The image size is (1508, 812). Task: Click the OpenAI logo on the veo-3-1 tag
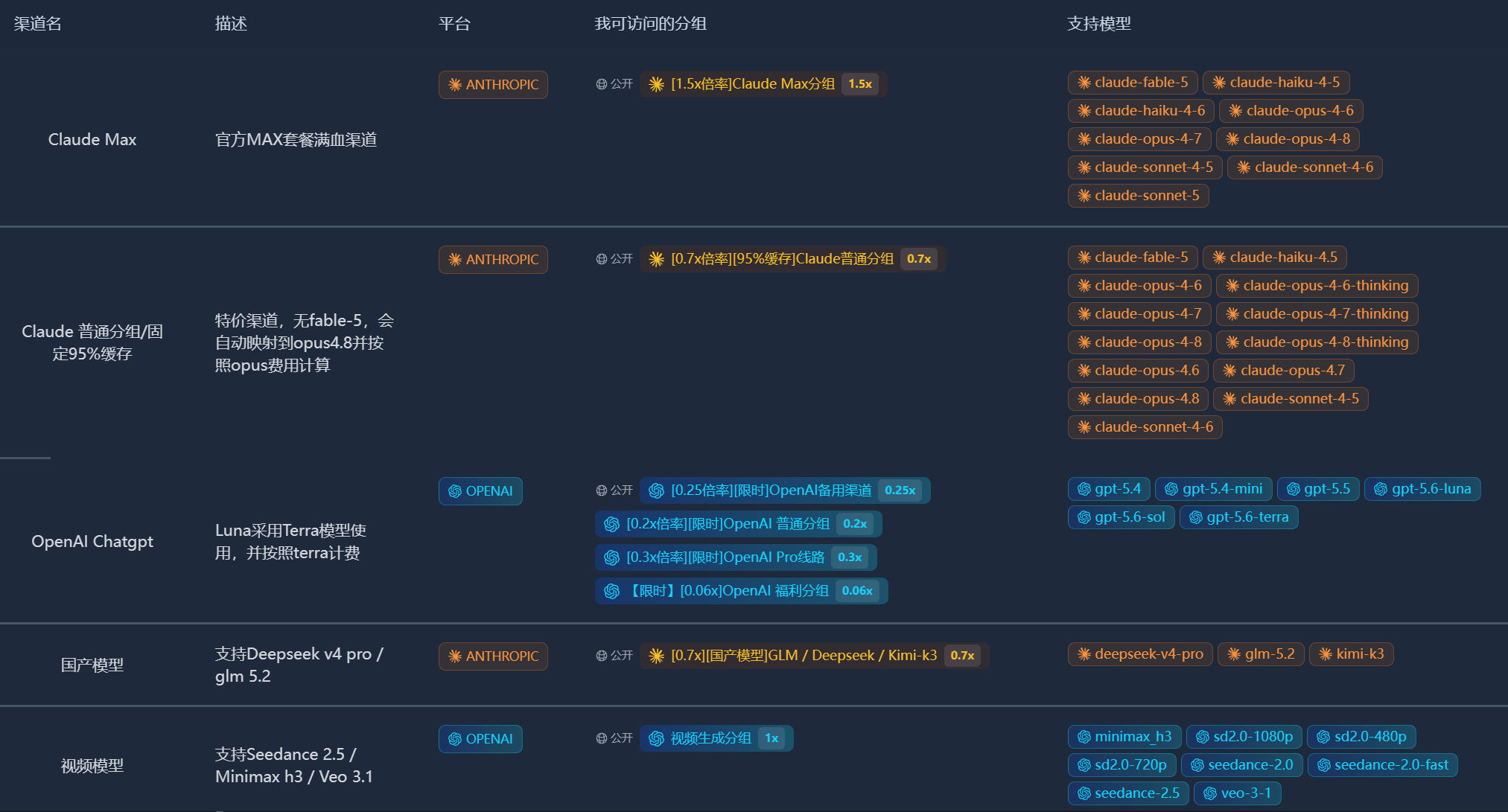(x=1210, y=793)
